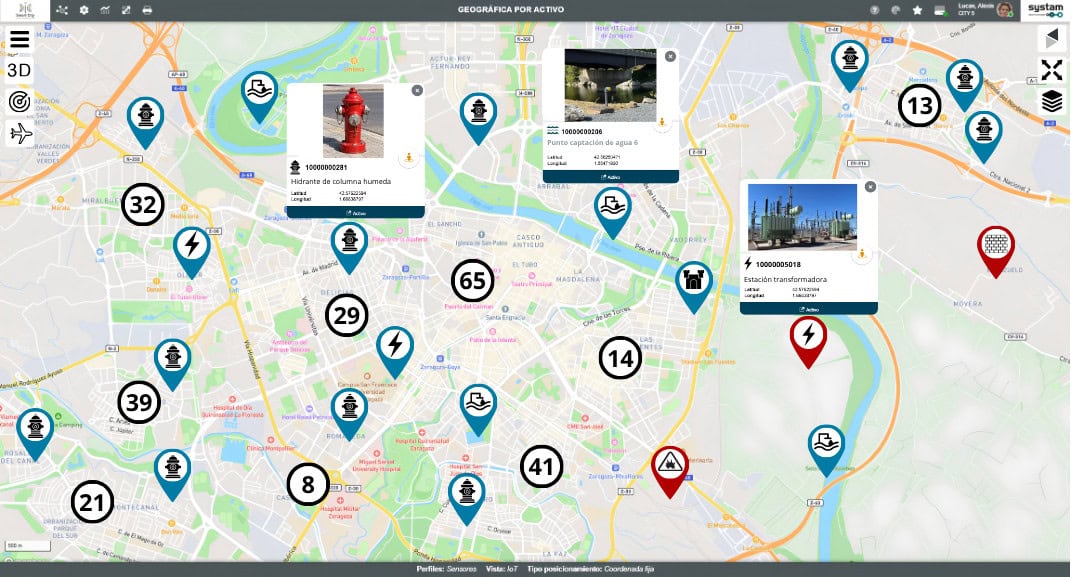Click the transformer station photo thumbnail

coord(803,216)
